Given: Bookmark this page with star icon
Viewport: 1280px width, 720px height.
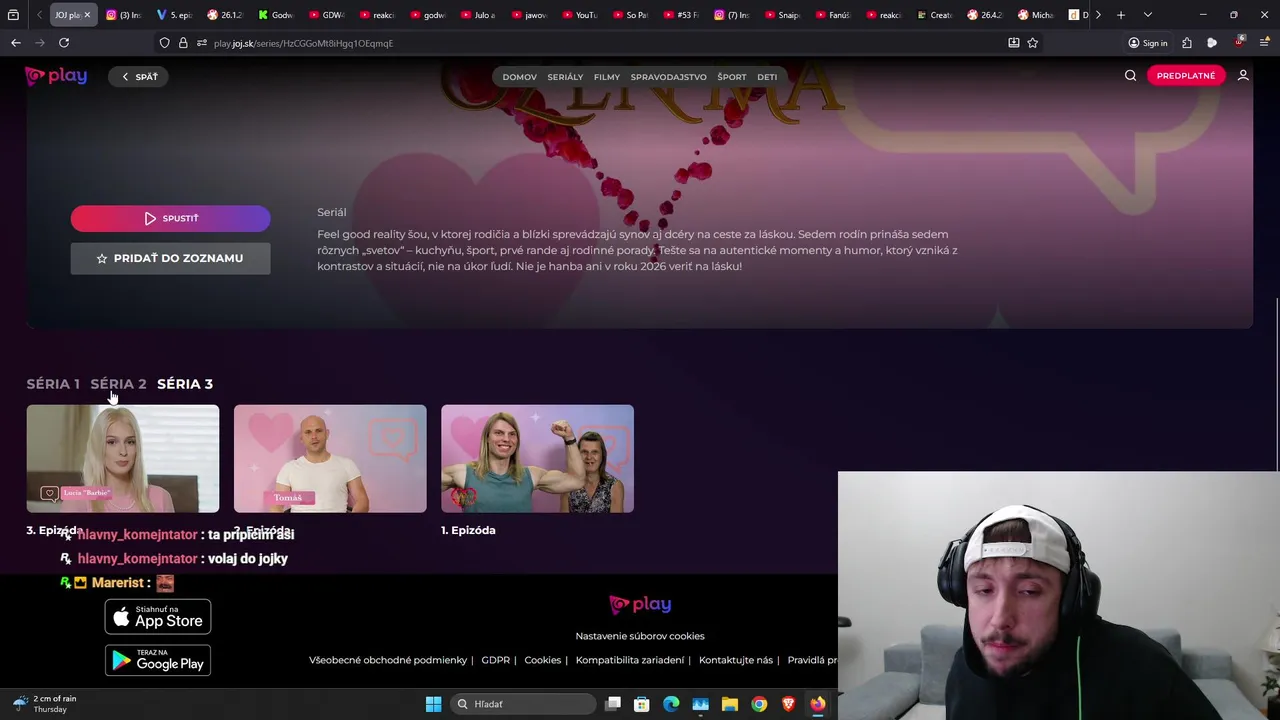Looking at the screenshot, I should pos(1032,43).
